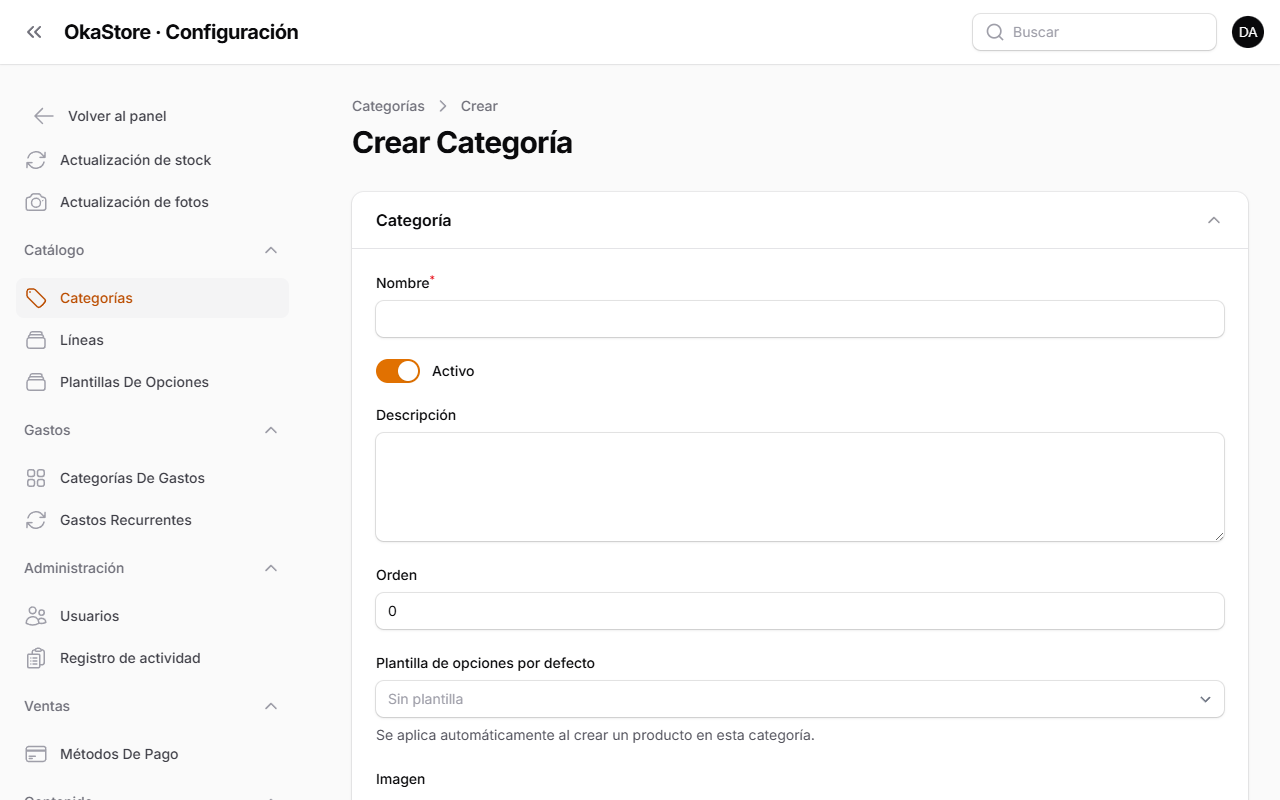Click the back arrow icon beside Volver al panel

tap(43, 116)
